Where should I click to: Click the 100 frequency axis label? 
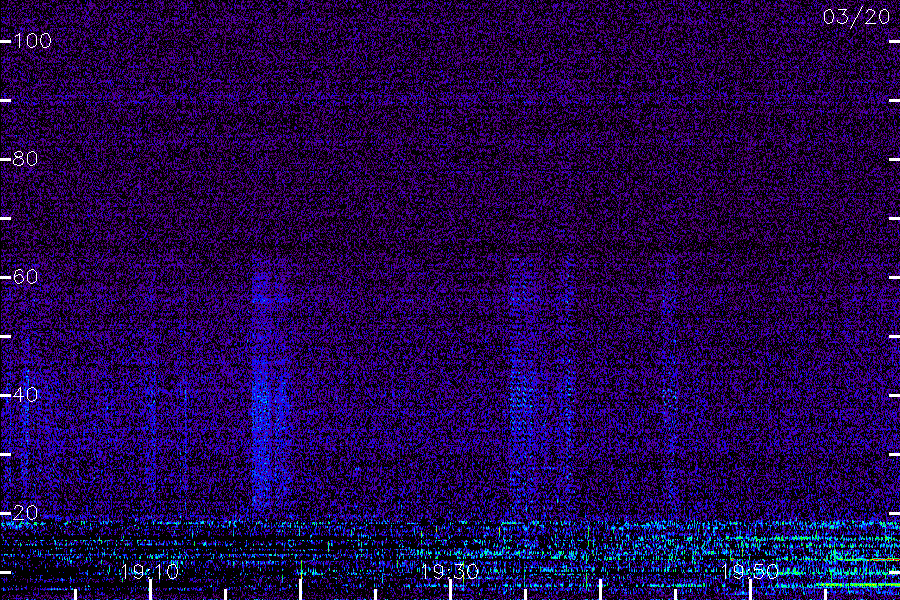32,41
